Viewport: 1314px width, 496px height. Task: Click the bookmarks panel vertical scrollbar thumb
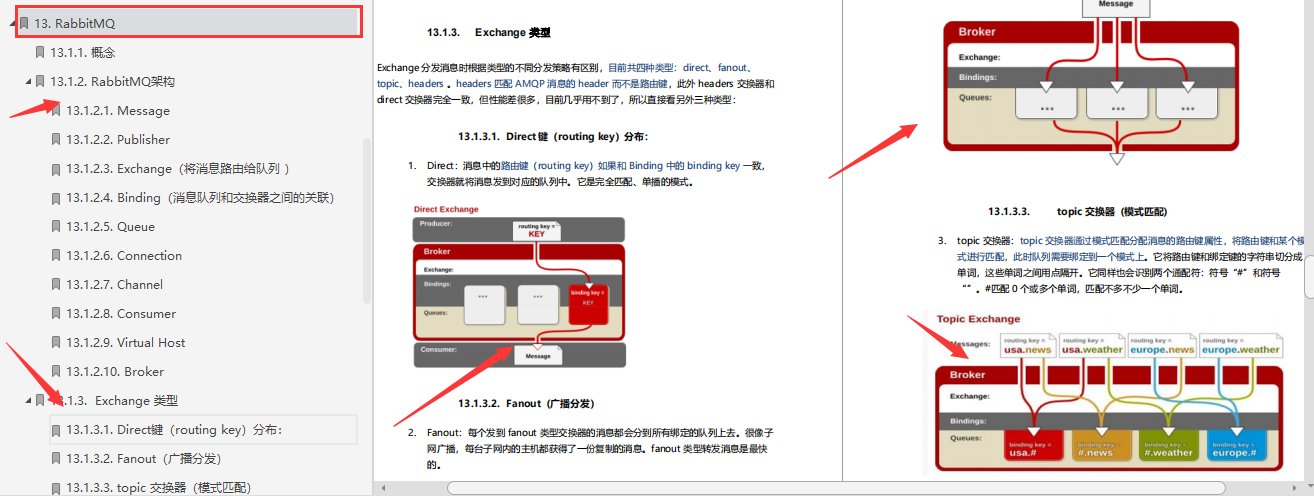coord(367,220)
